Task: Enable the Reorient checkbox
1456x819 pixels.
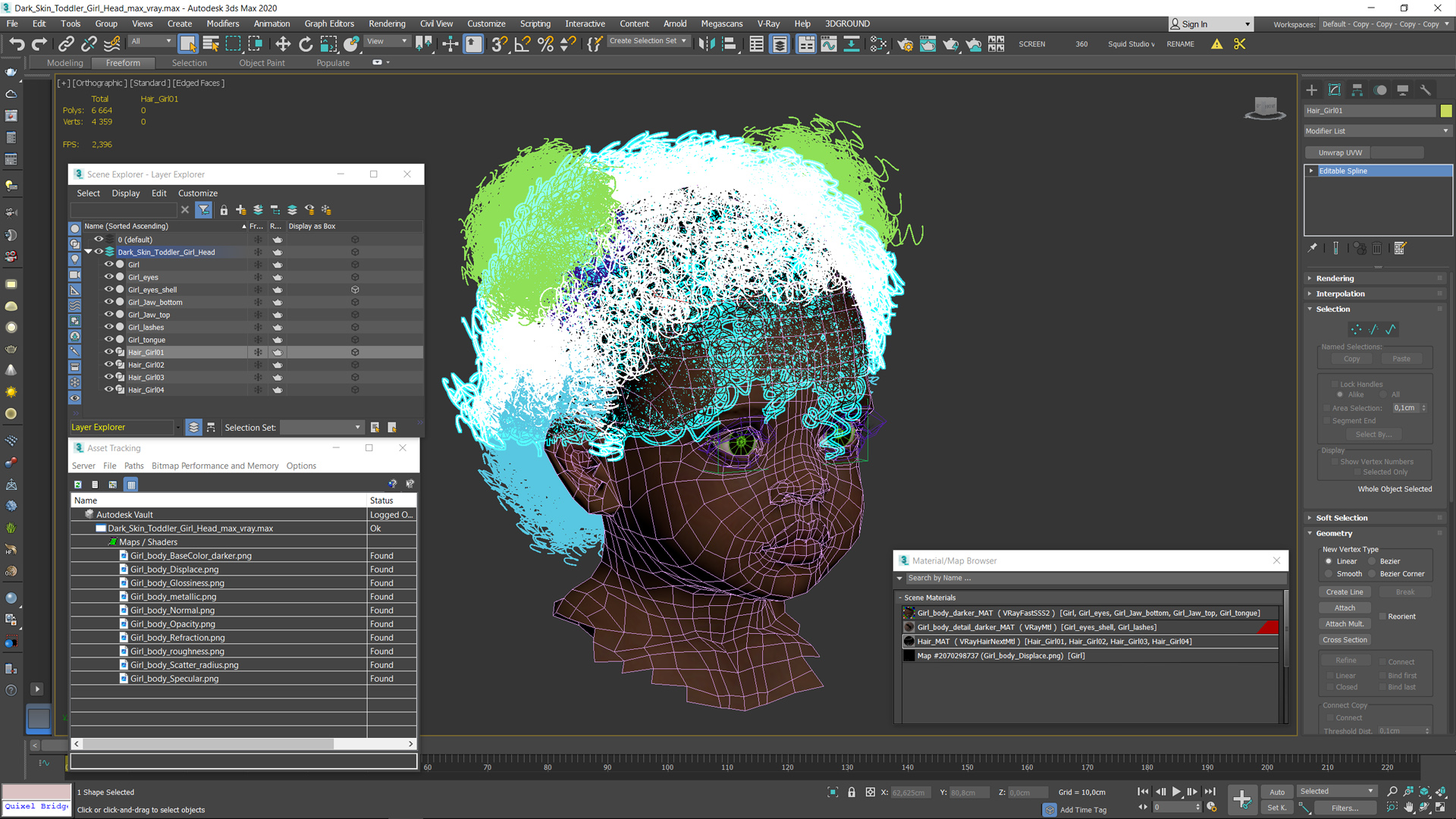Action: (1382, 617)
